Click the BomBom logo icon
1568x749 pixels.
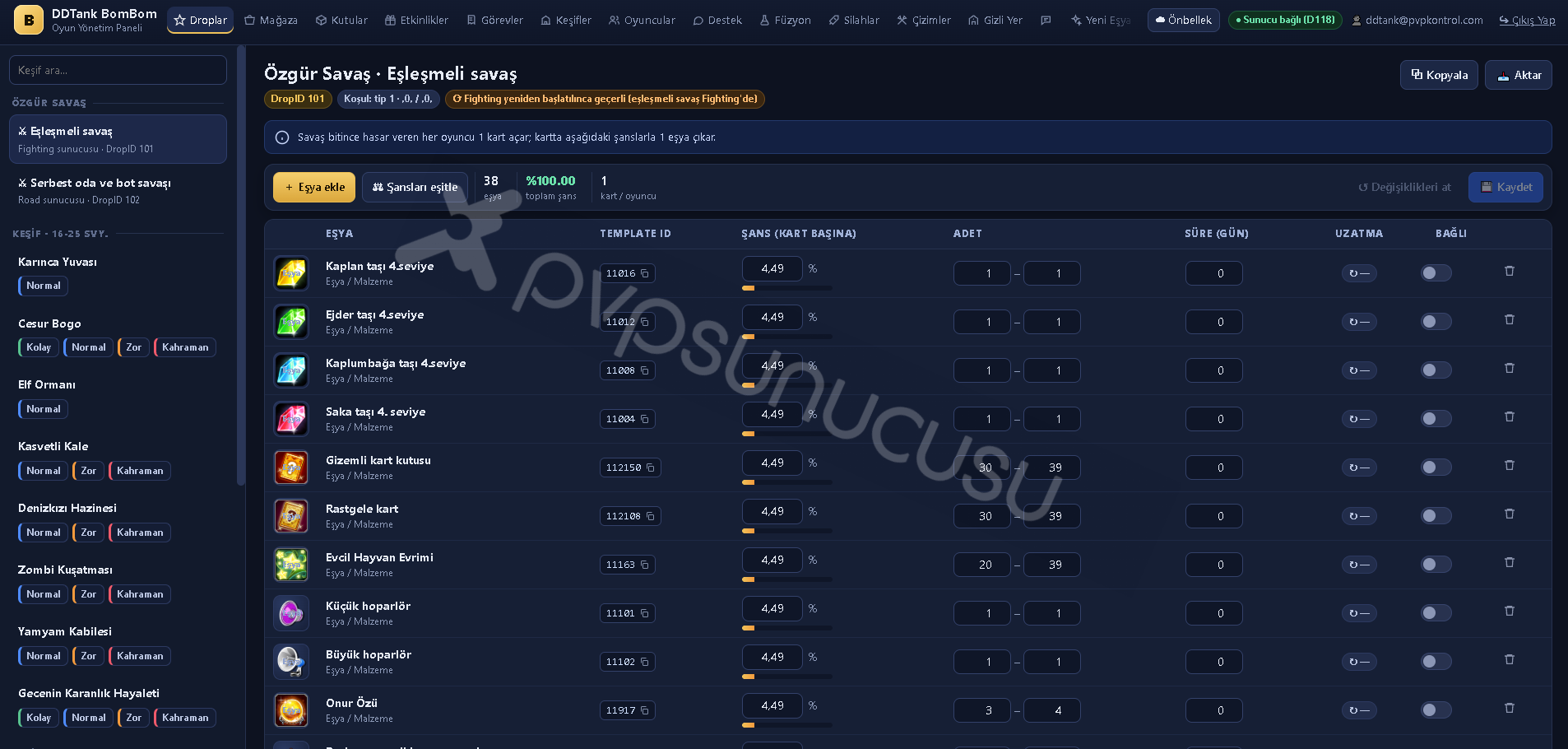(29, 20)
